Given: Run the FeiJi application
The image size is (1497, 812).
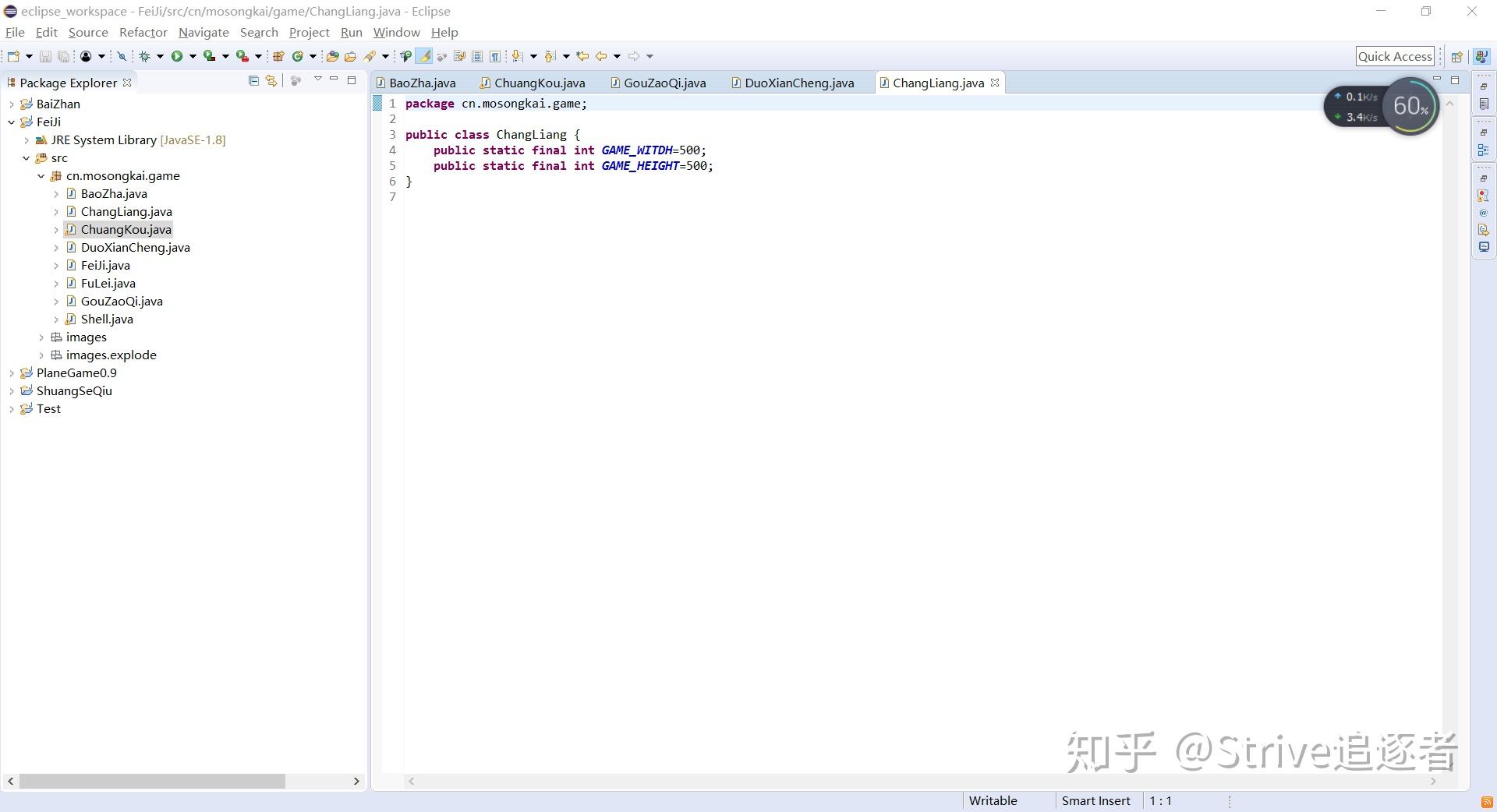Looking at the screenshot, I should point(178,55).
